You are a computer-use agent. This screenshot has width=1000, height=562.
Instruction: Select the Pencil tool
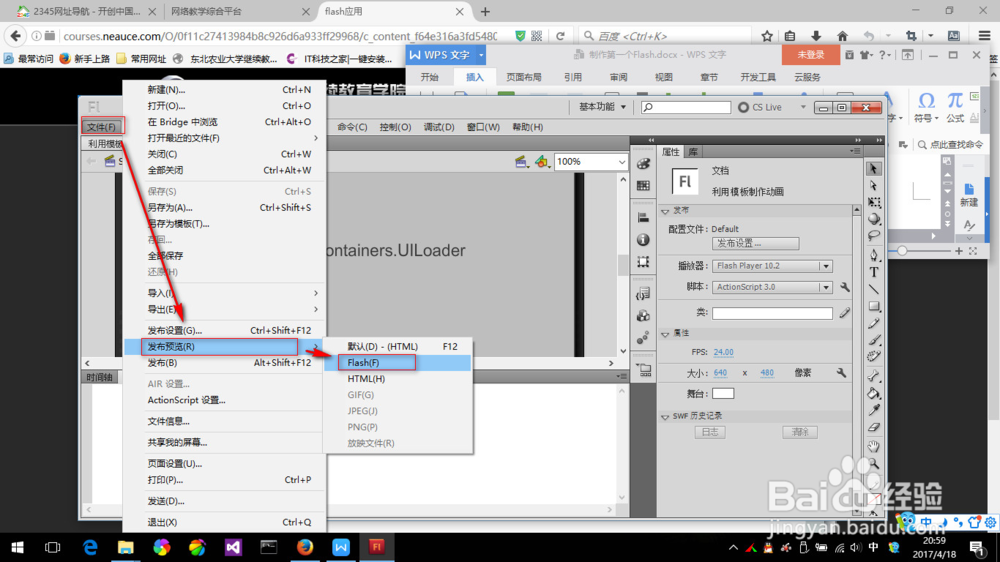point(874,323)
